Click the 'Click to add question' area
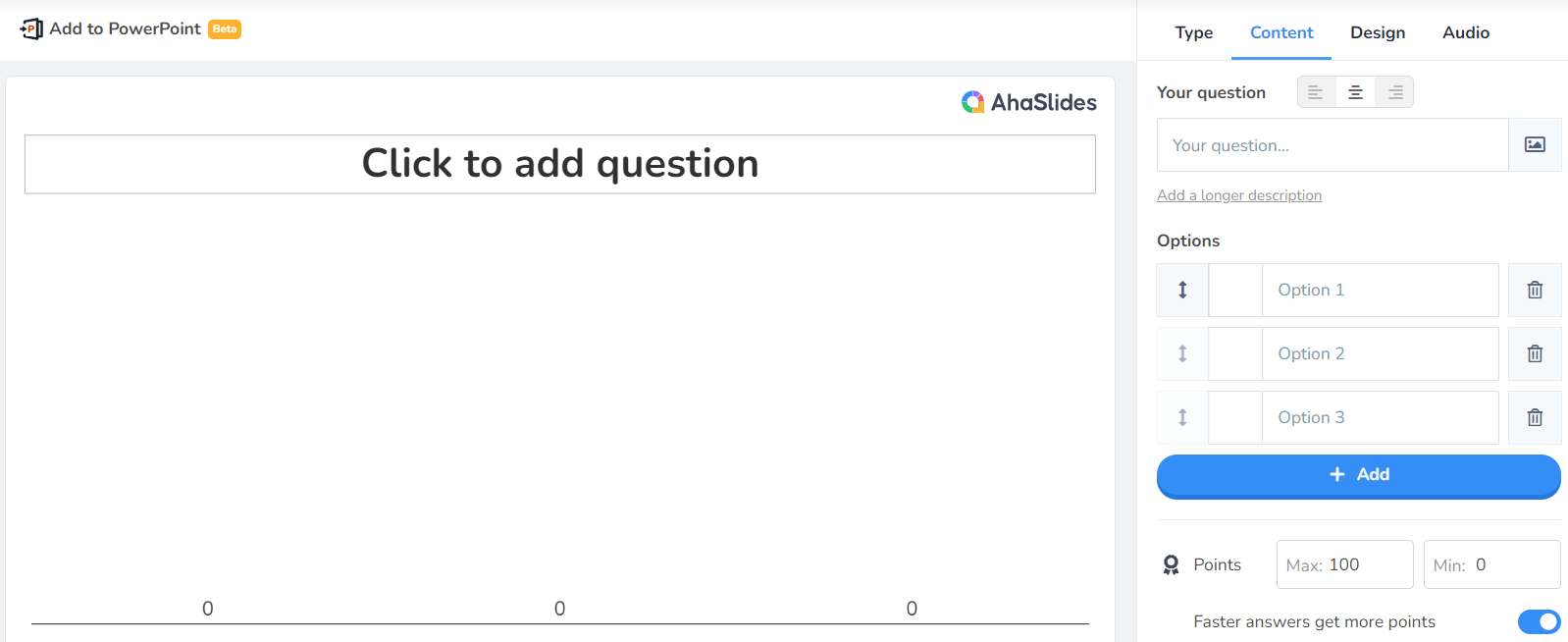The width and height of the screenshot is (1568, 642). point(559,164)
